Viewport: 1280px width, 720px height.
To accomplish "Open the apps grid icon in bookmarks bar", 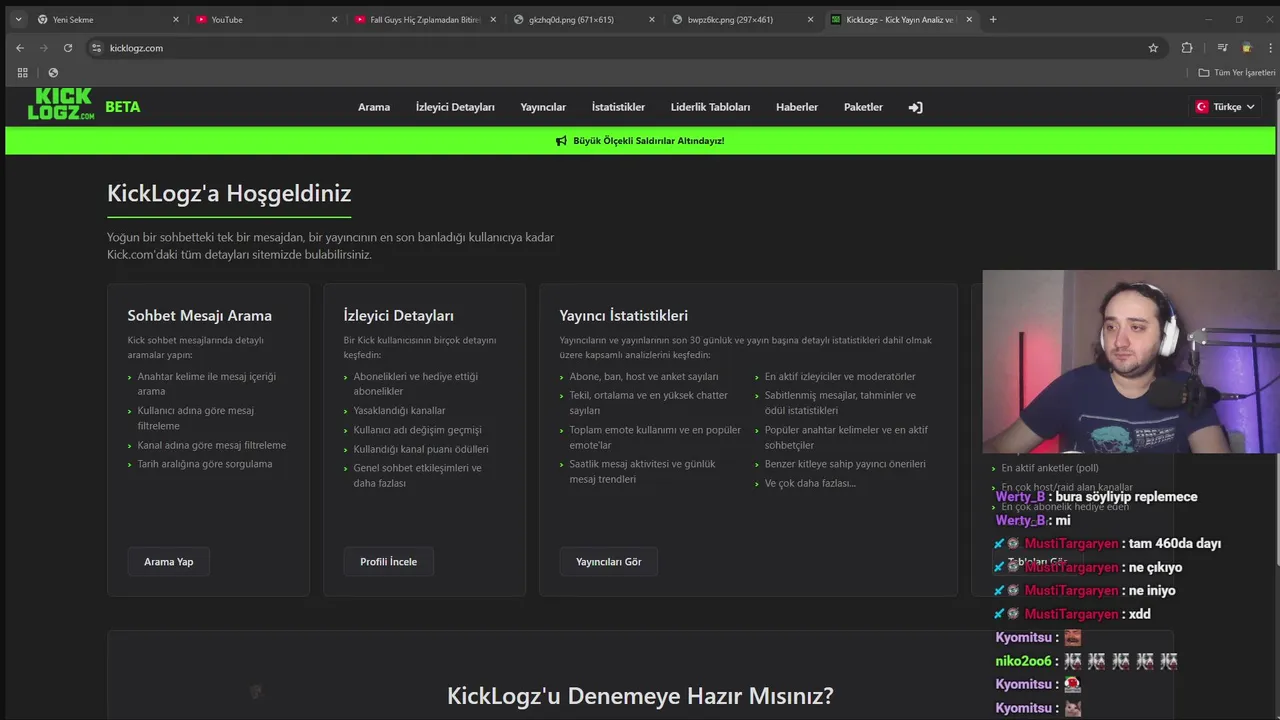I will (22, 72).
